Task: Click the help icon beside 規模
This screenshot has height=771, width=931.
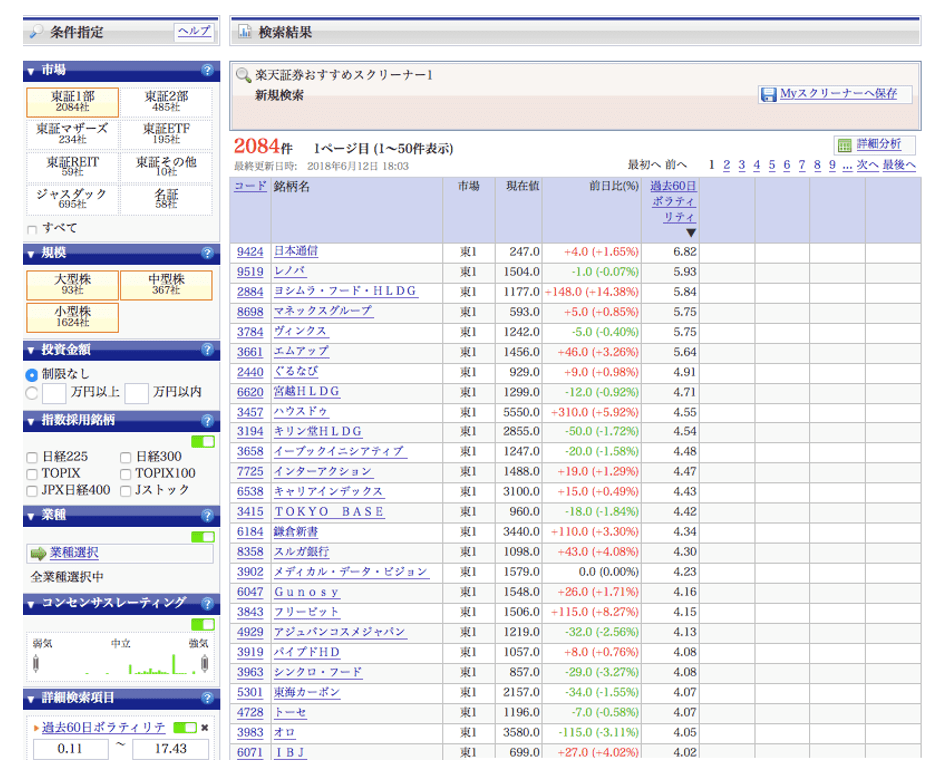Action: tap(207, 253)
